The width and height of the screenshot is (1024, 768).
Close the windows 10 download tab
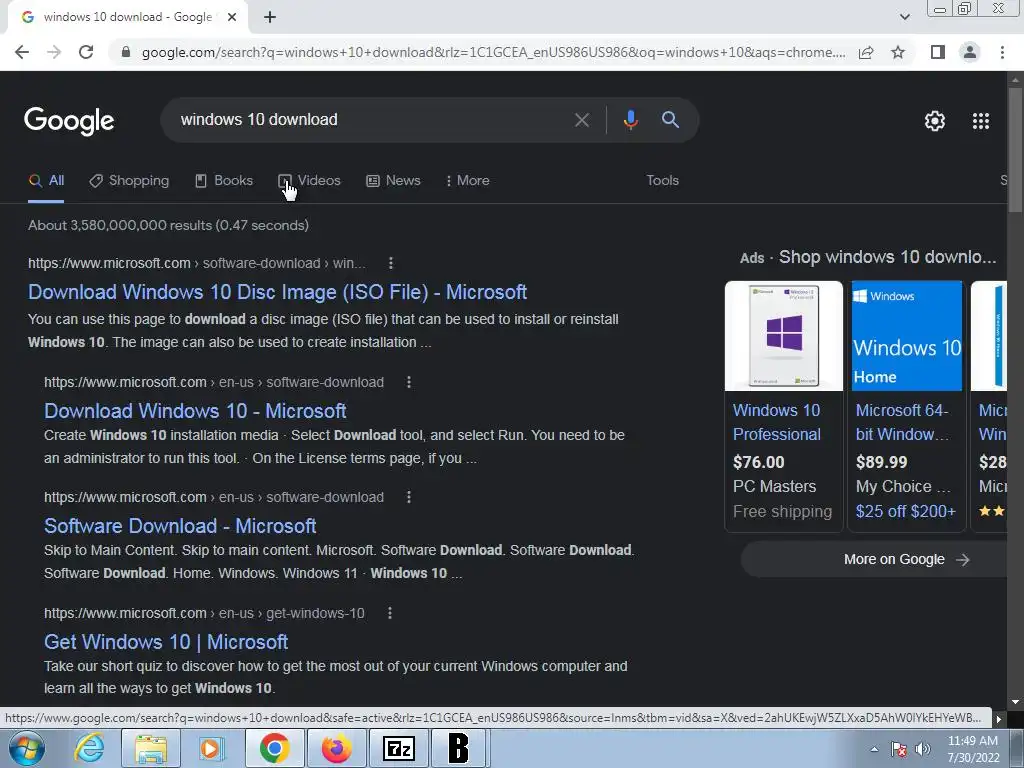[x=232, y=17]
